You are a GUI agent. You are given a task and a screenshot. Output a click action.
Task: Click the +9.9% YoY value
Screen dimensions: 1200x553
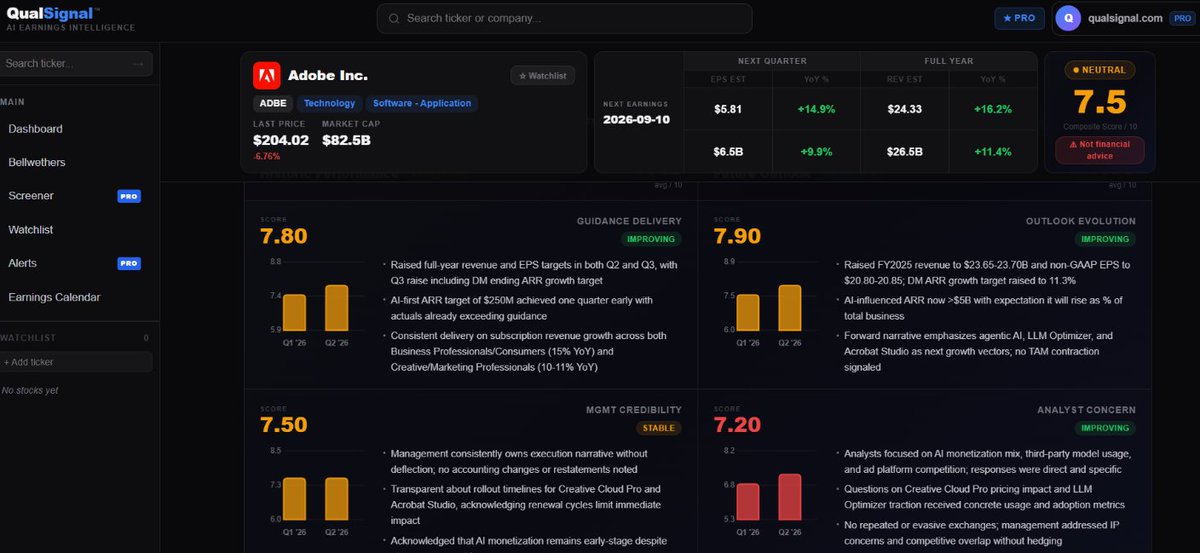(816, 152)
